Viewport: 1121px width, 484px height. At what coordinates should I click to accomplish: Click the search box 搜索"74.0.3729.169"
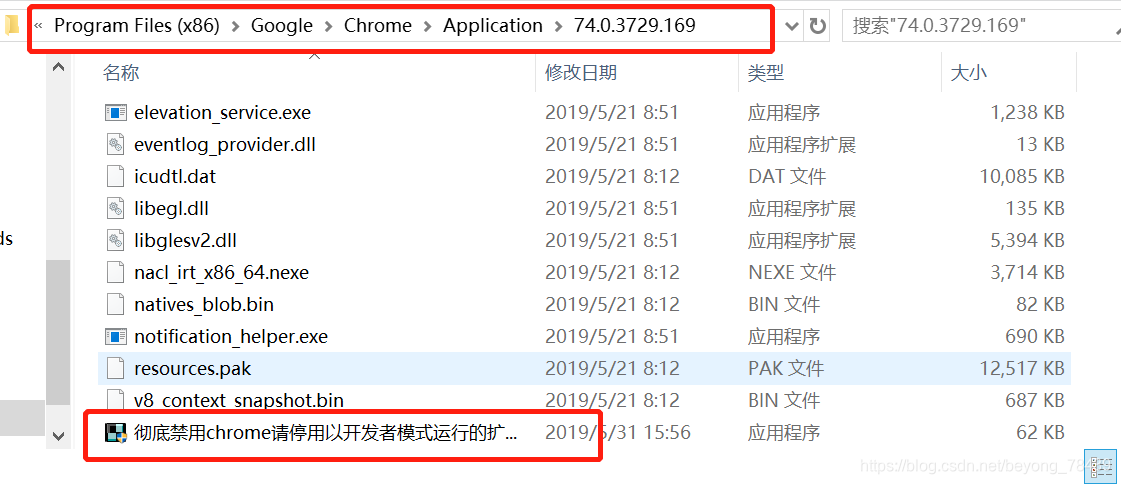pyautogui.click(x=981, y=26)
